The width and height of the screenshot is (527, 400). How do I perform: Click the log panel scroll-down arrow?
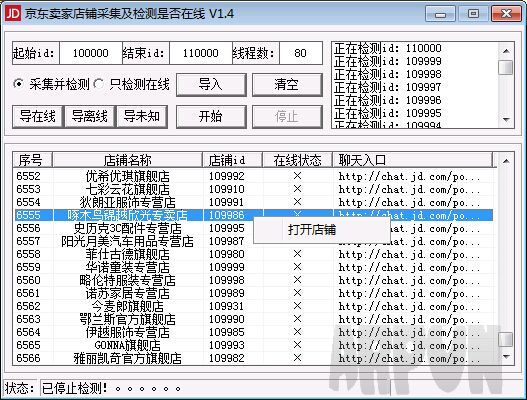(506, 120)
